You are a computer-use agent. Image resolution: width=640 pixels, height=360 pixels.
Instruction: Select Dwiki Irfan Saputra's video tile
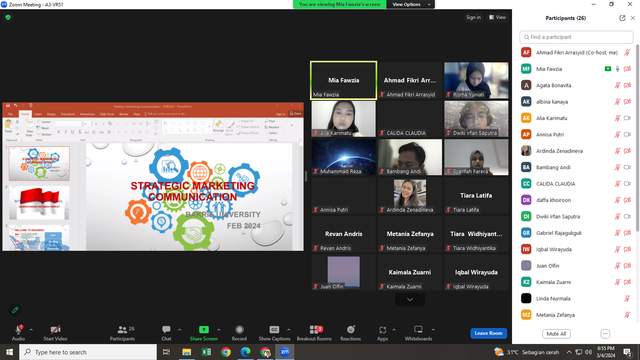(x=476, y=119)
